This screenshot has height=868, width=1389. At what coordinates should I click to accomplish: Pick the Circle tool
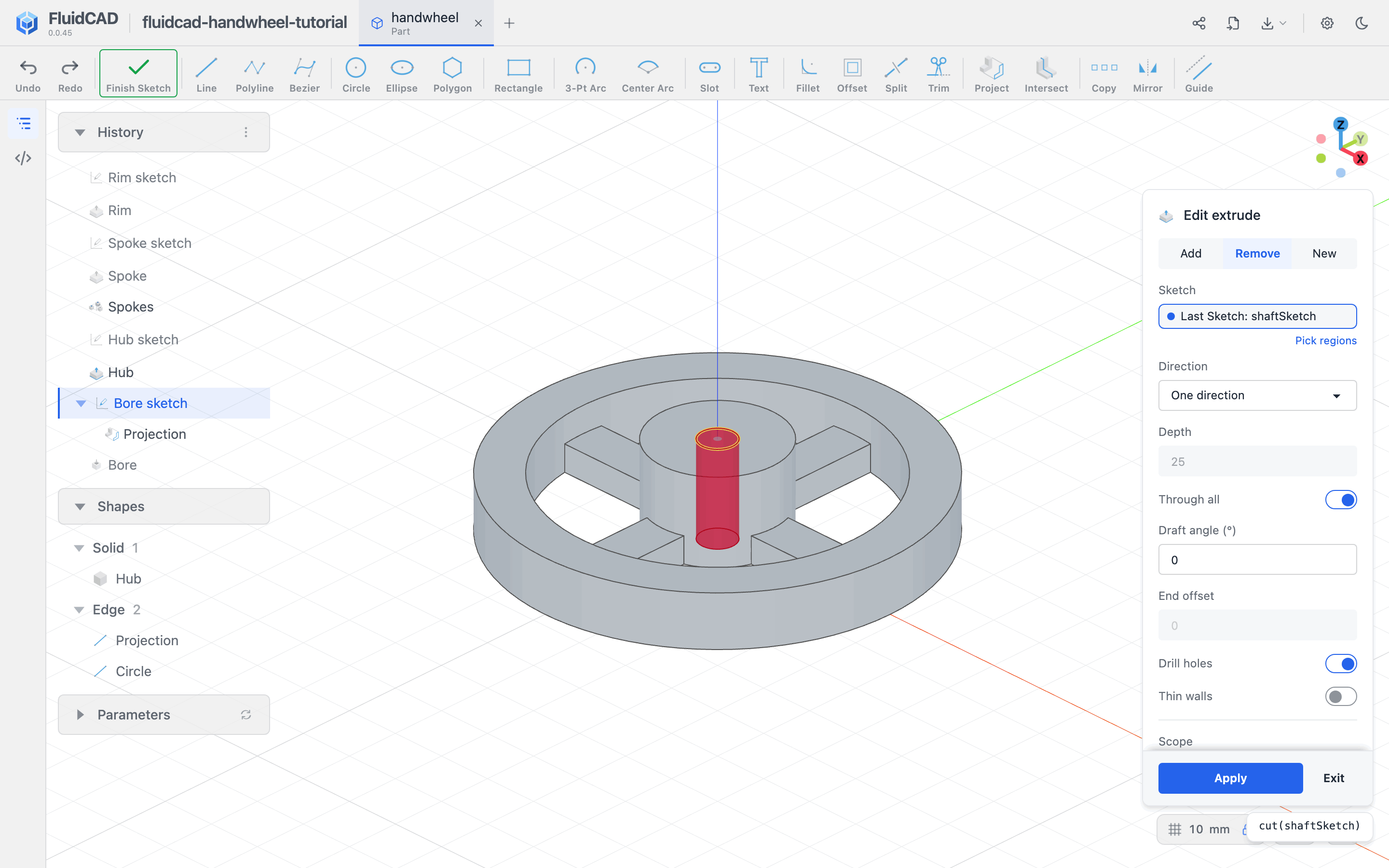(x=356, y=75)
